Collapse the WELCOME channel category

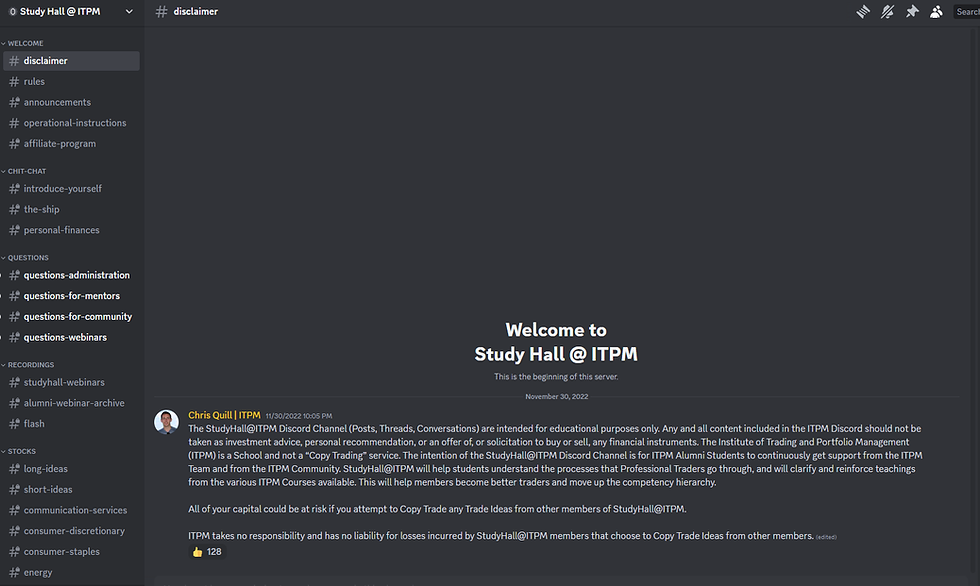(x=28, y=43)
